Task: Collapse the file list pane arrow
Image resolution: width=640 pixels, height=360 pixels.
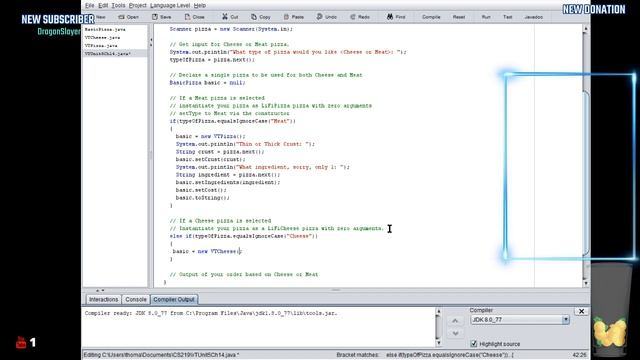Action: pyautogui.click(x=151, y=40)
